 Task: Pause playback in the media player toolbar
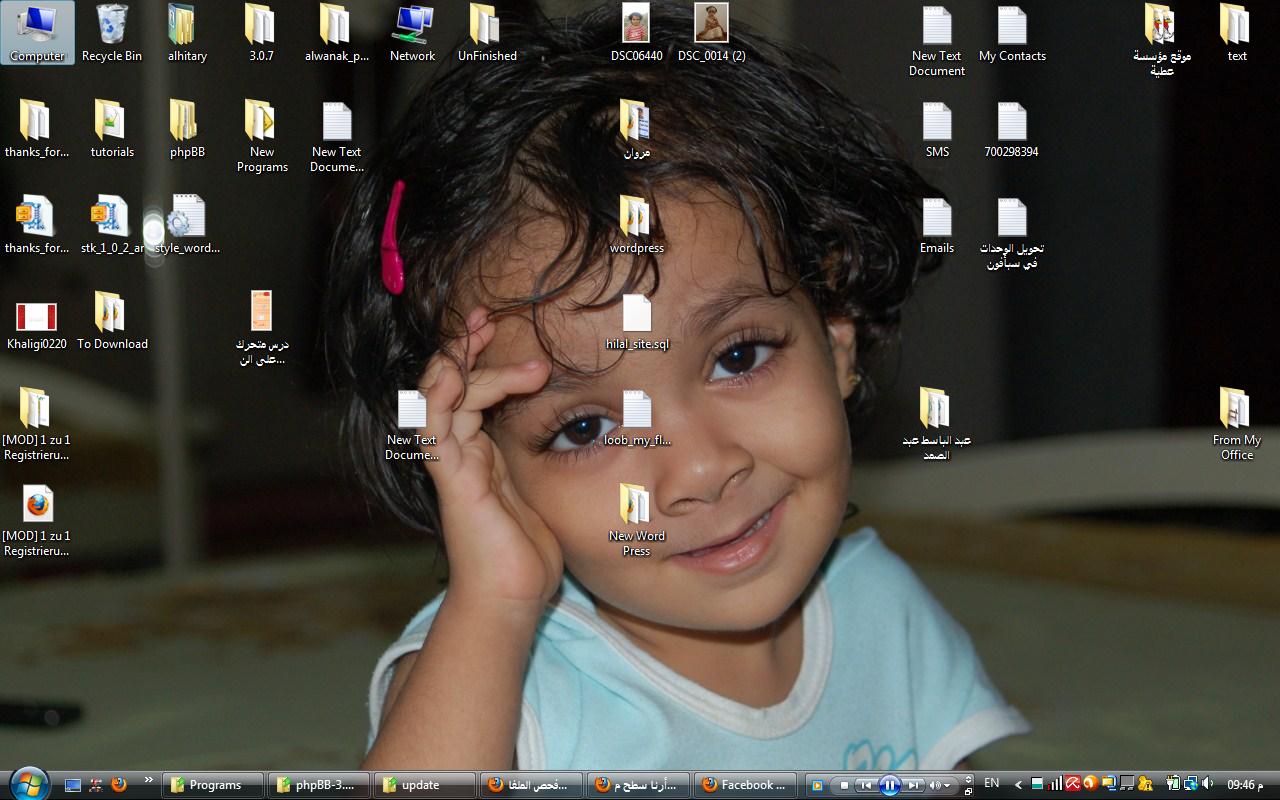tap(889, 785)
